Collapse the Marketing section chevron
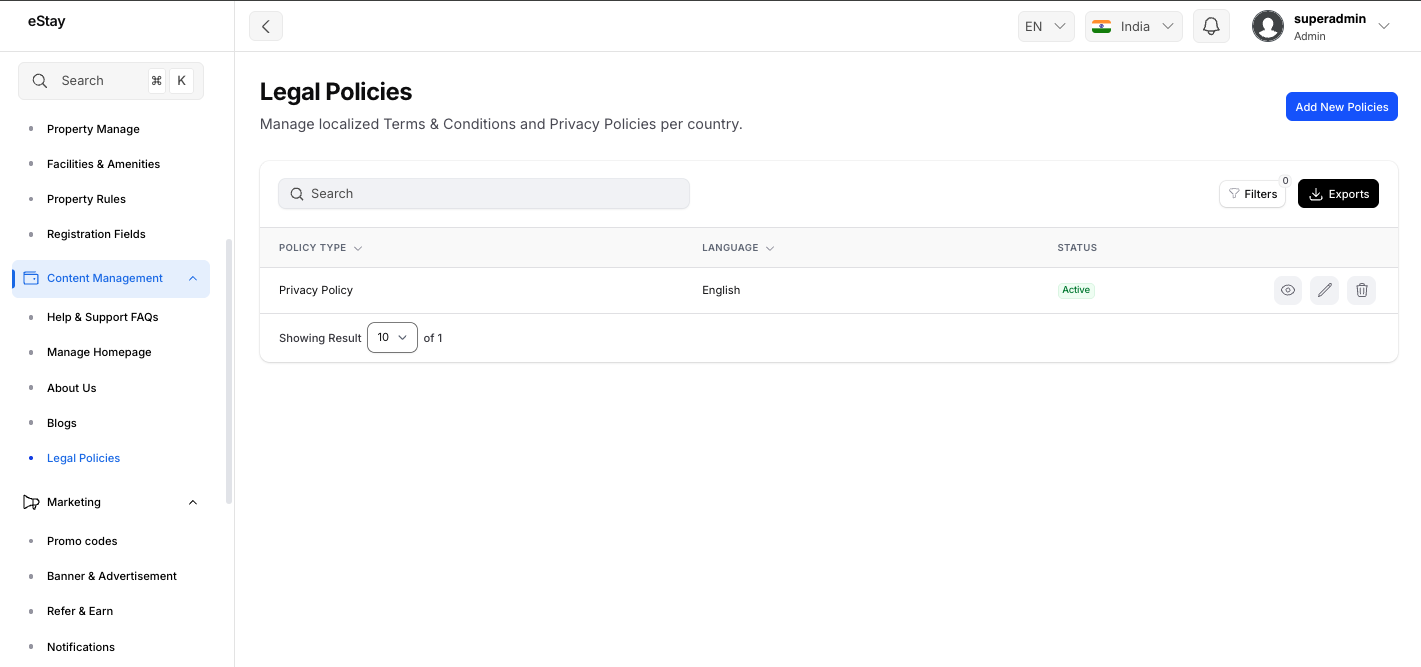This screenshot has width=1421, height=667. (x=193, y=502)
